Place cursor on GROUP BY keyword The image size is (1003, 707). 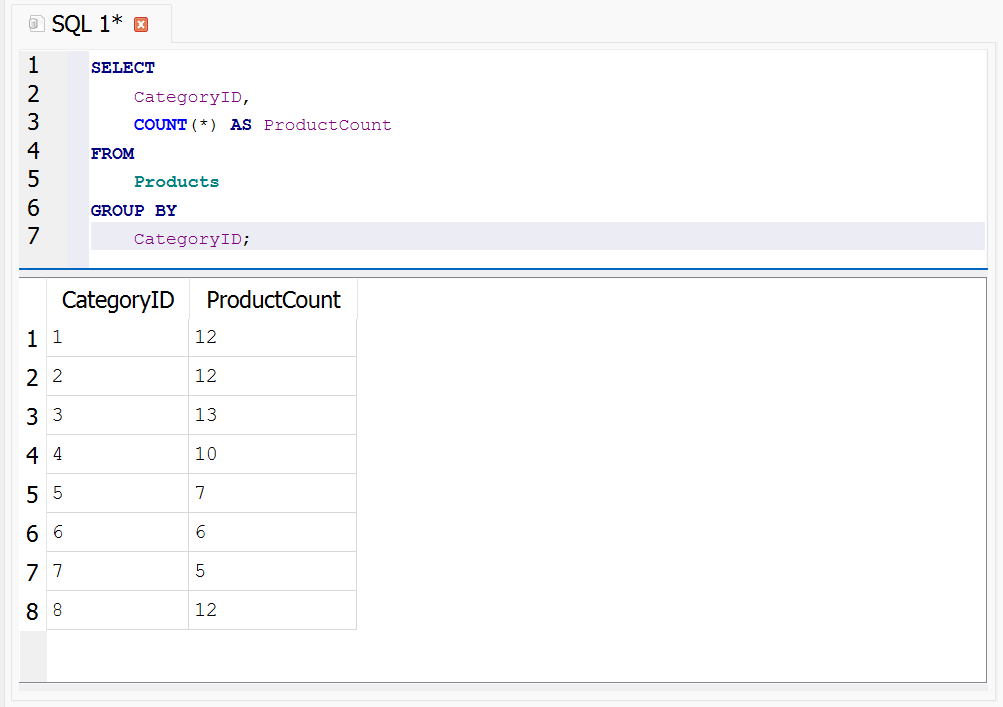coord(133,211)
